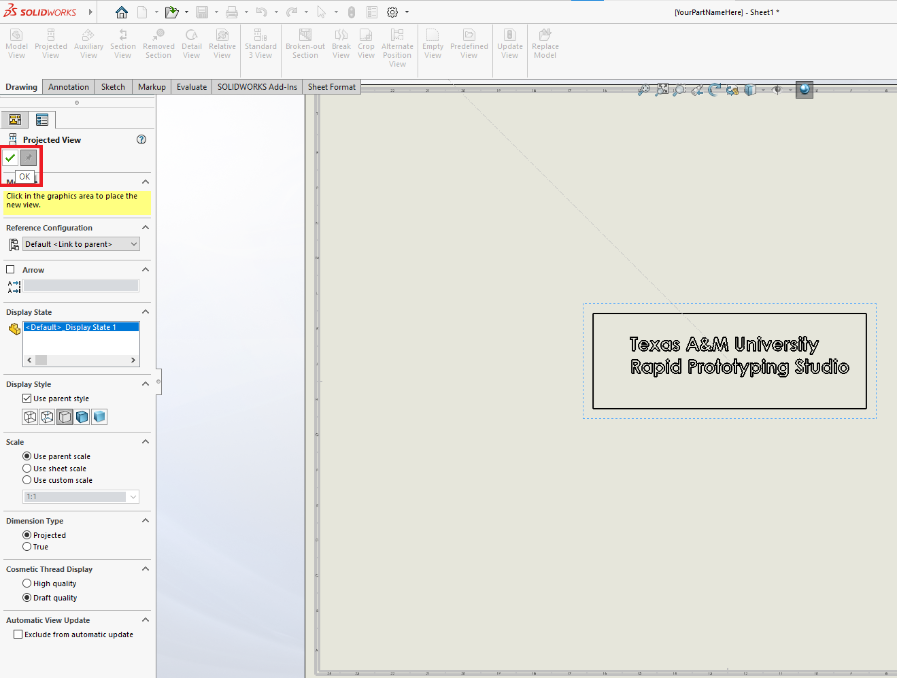Viewport: 897px width, 678px height.
Task: Open the Sheet Format tab
Action: [x=331, y=87]
